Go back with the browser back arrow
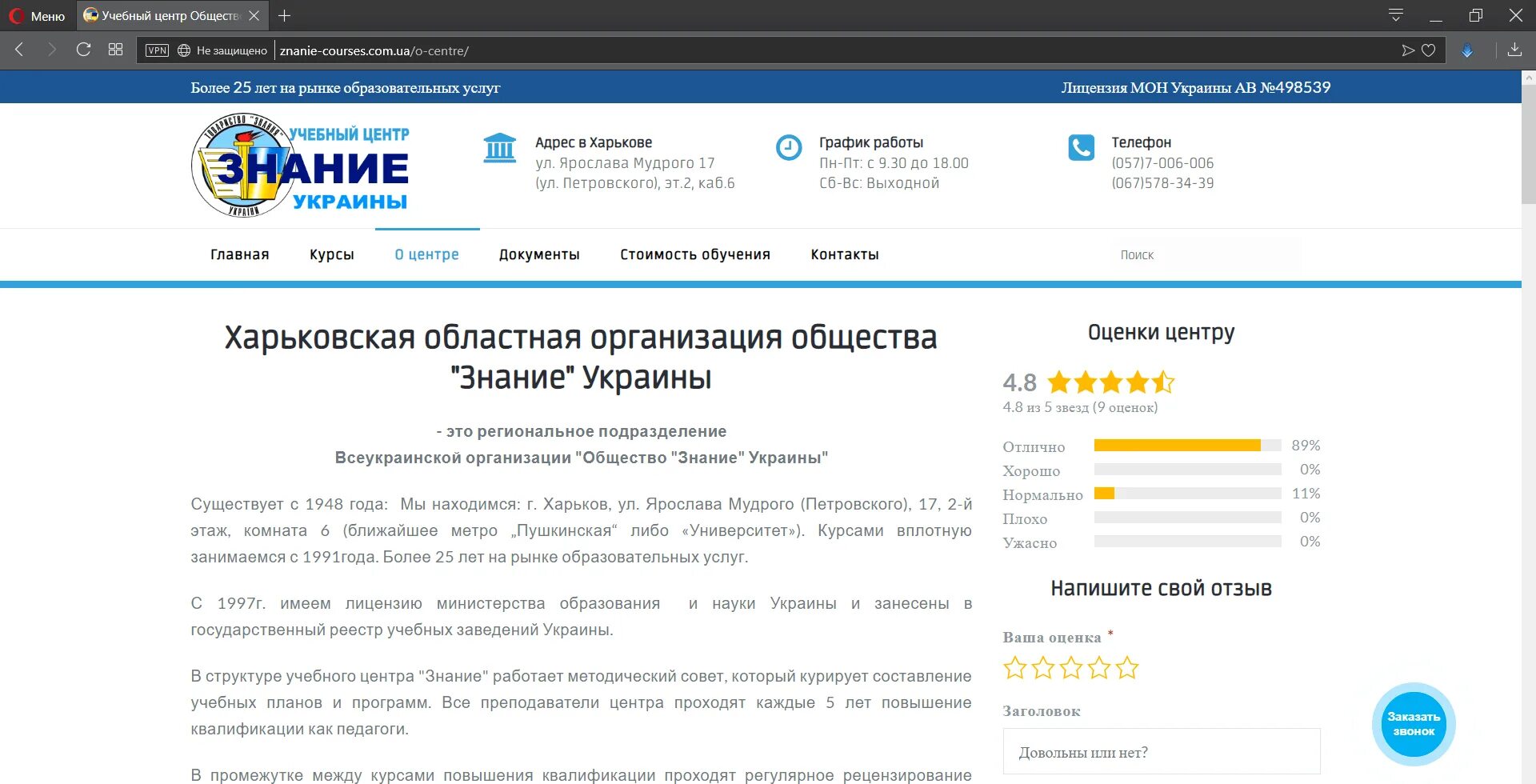 20,50
